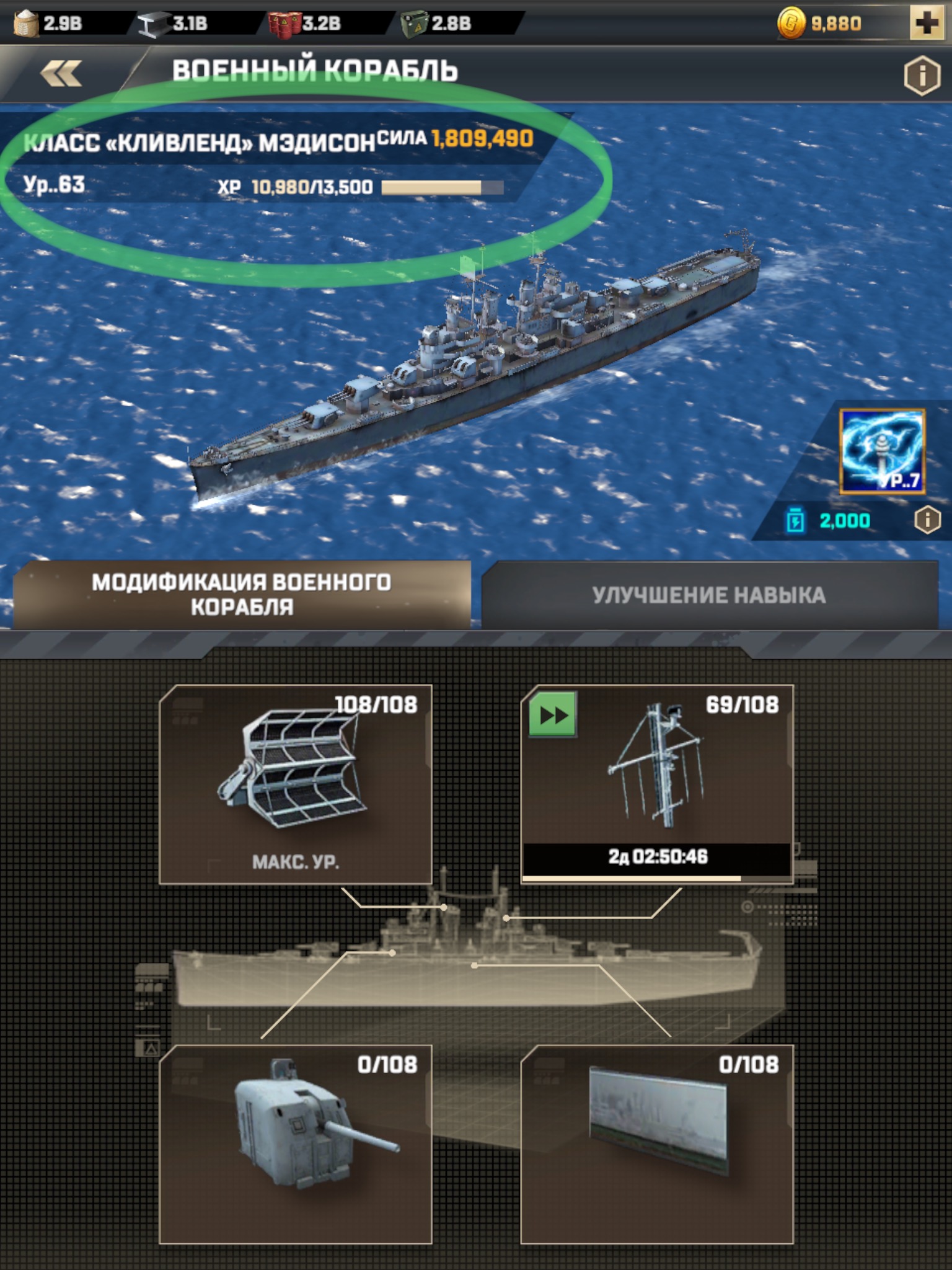The image size is (952, 1270).
Task: Tap the food sack resource icon
Action: [x=26, y=23]
